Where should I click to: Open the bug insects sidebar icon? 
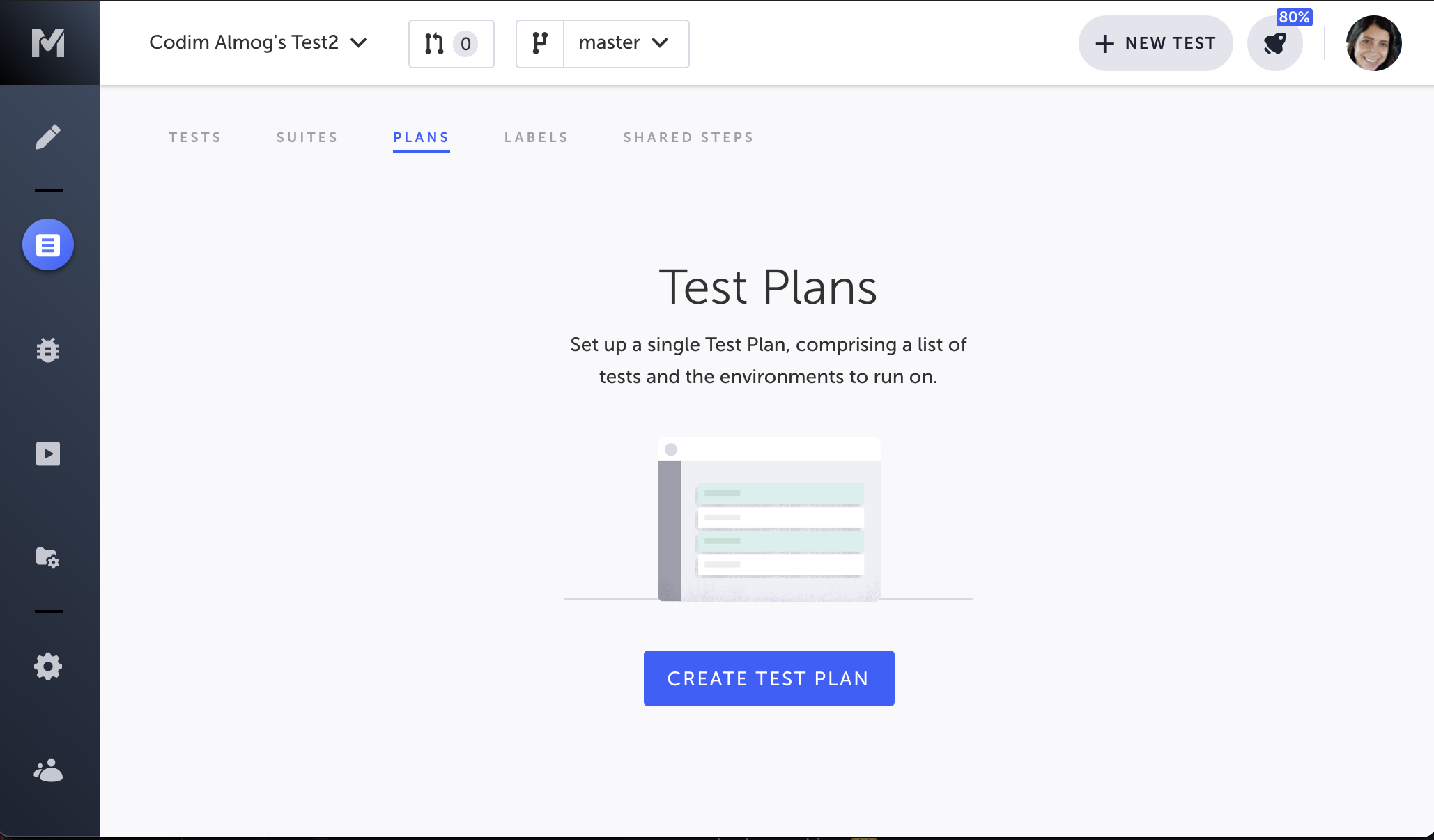click(48, 350)
